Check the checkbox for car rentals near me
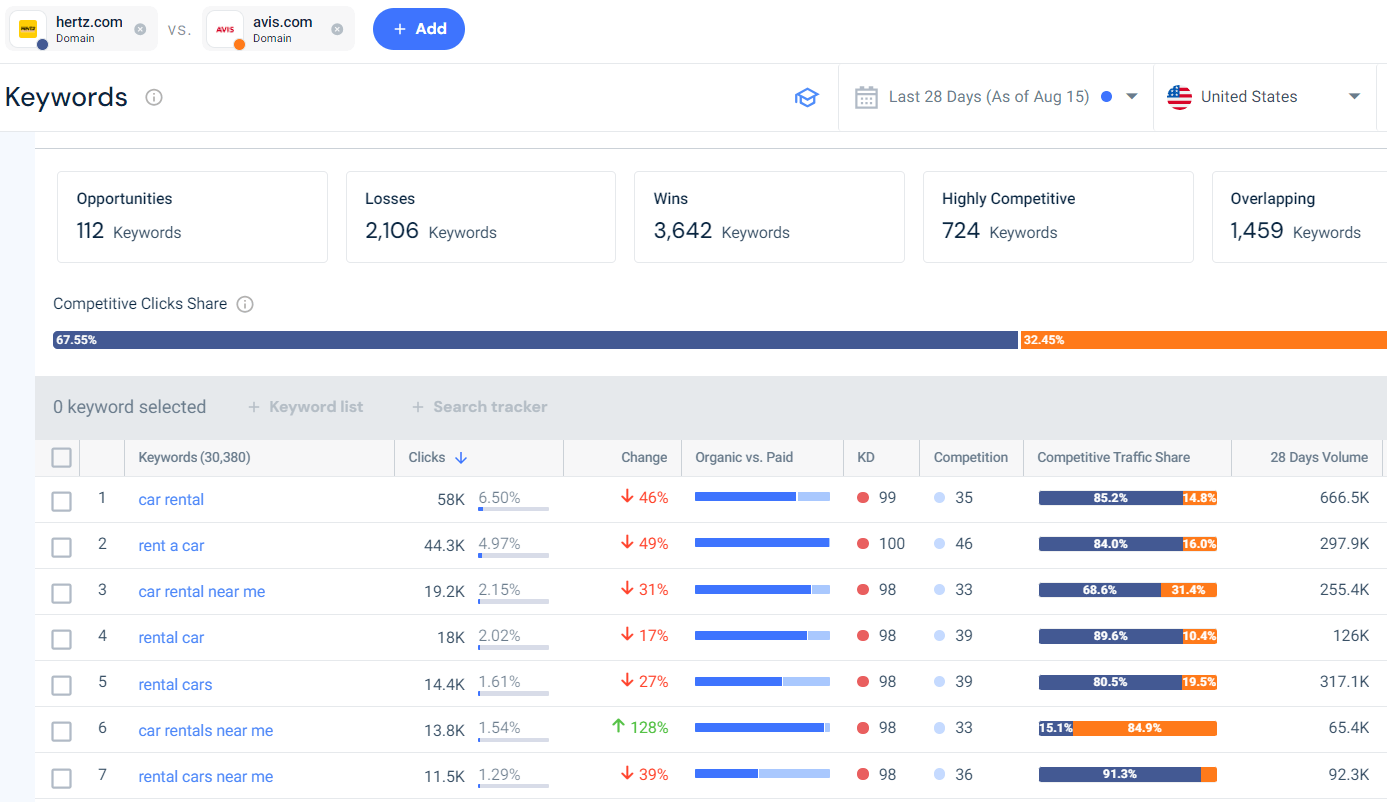This screenshot has width=1387, height=802. pyautogui.click(x=61, y=731)
